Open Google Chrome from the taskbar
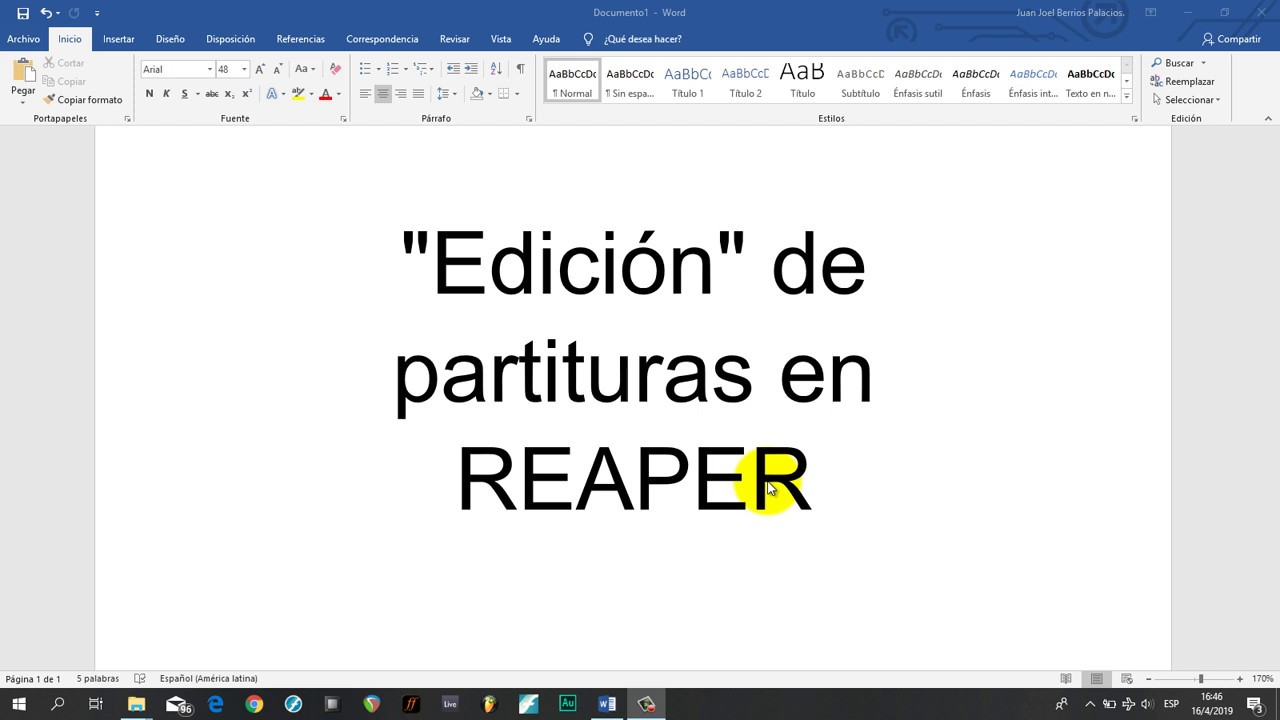Screen dimensions: 1280x720 (254, 704)
